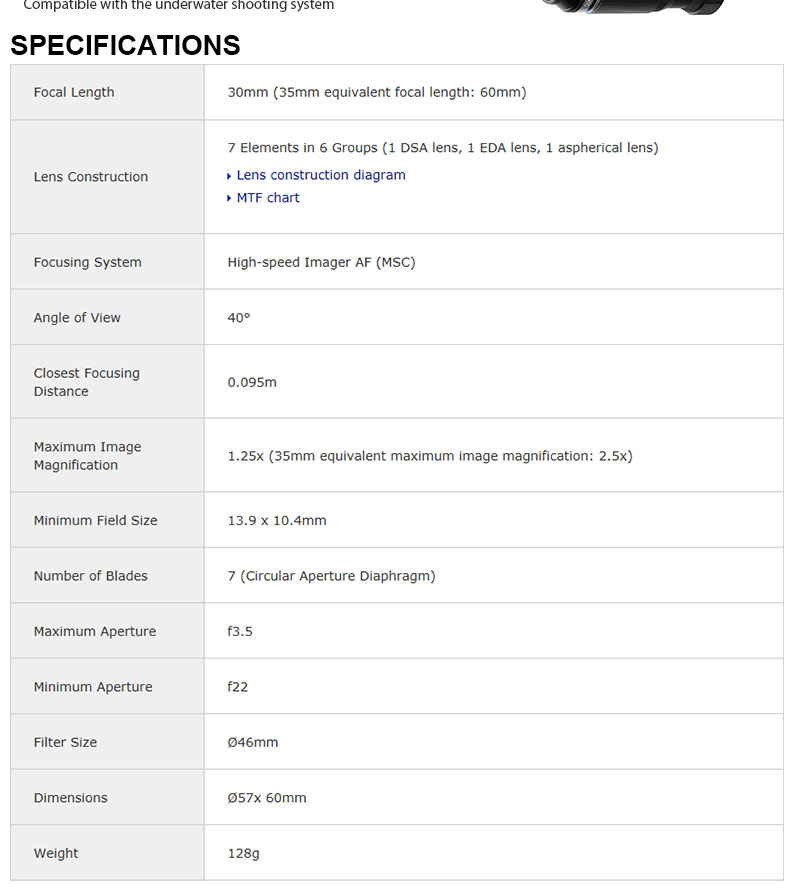800x891 pixels.
Task: Click the f3.5 maximum aperture value
Action: tap(240, 632)
